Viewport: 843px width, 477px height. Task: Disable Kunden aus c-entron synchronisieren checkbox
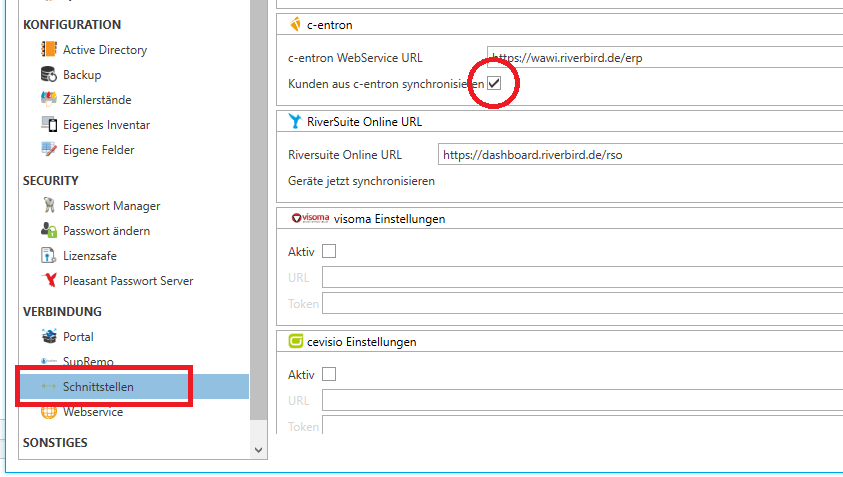tap(494, 84)
